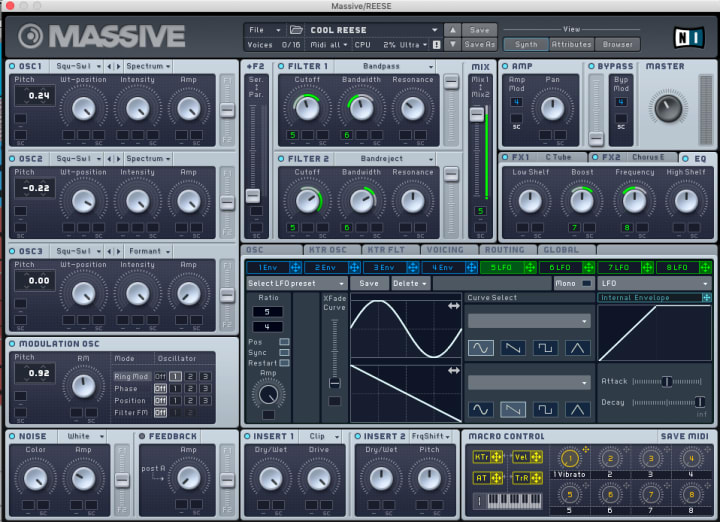Click the Save preset button
The height and width of the screenshot is (522, 720).
tap(479, 30)
